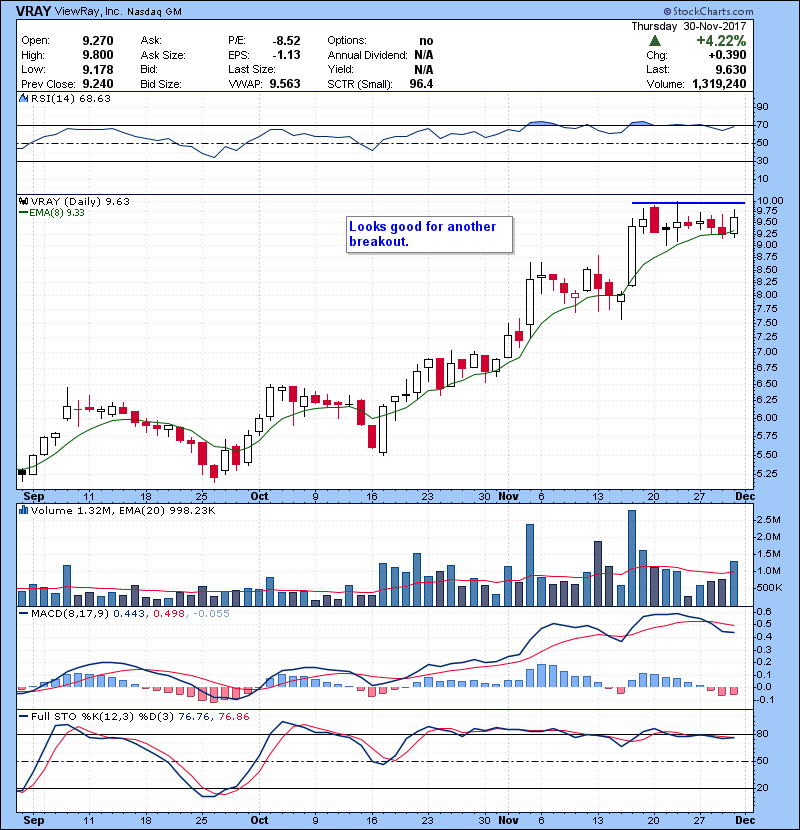Click the VWAP value 9.563
800x830 pixels.
pos(285,84)
